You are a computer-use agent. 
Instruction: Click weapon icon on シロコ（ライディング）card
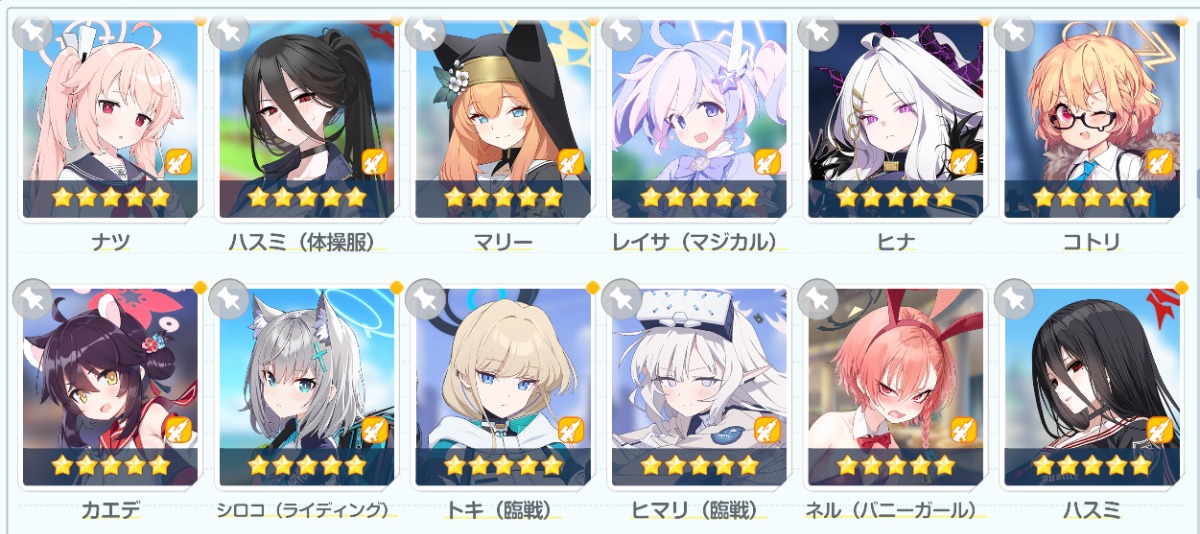click(x=374, y=430)
